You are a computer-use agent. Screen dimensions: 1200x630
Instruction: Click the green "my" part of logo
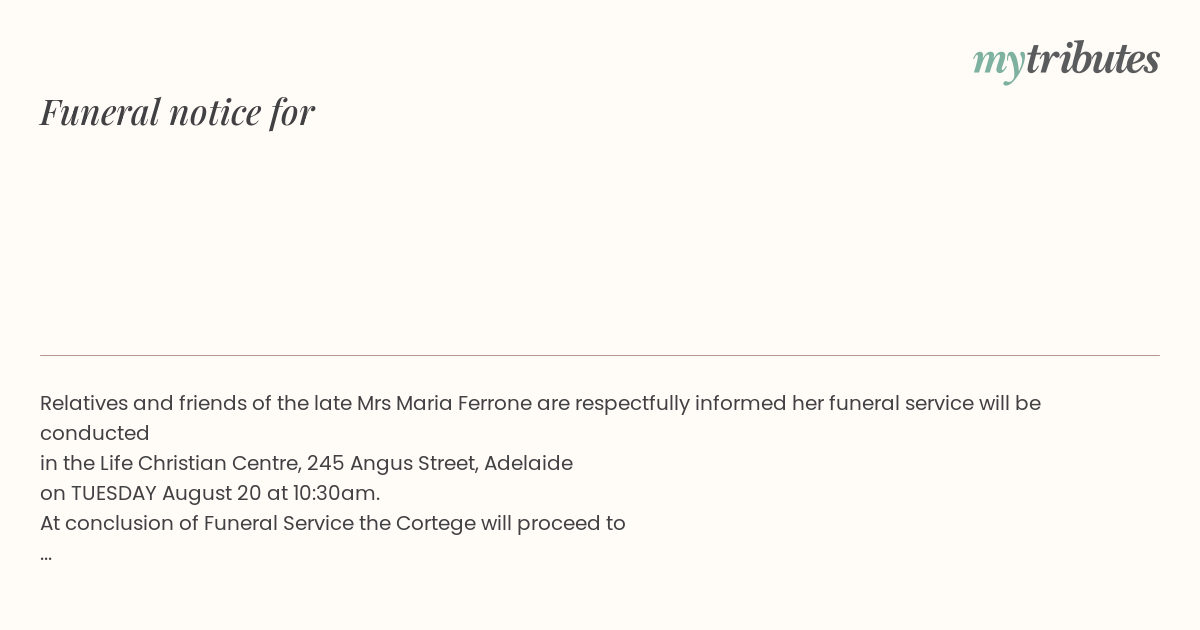[x=998, y=63]
